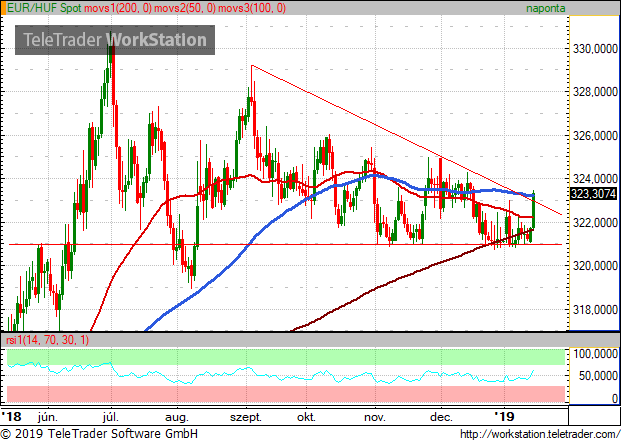Click the naponta interval label

[x=545, y=8]
